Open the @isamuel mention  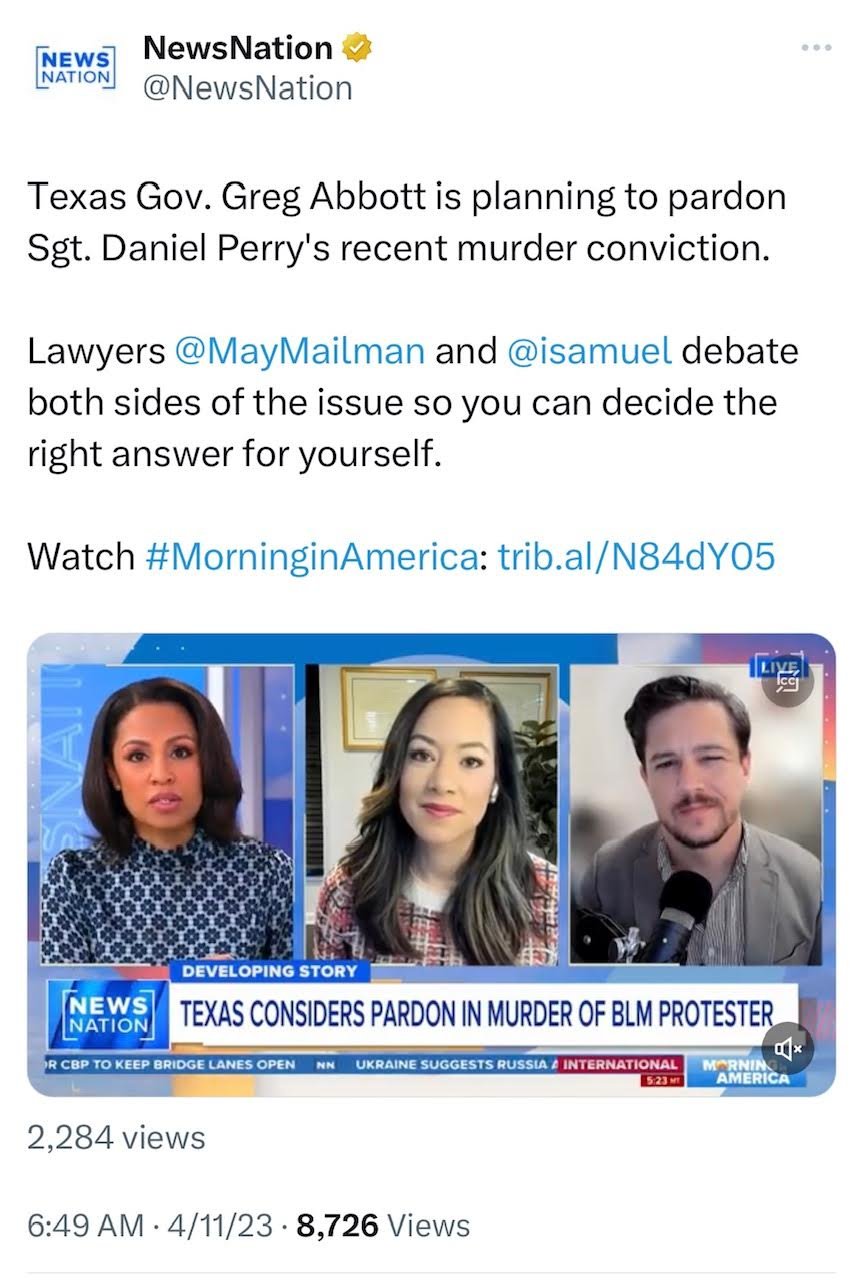coord(589,351)
